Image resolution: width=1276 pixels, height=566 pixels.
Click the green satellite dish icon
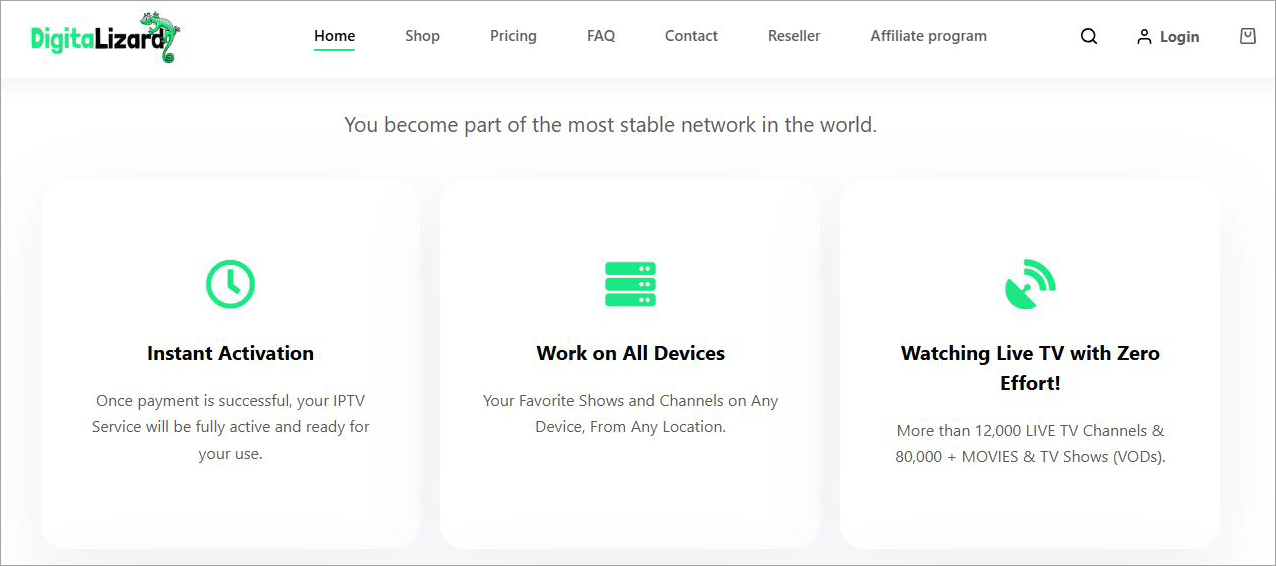click(1030, 284)
